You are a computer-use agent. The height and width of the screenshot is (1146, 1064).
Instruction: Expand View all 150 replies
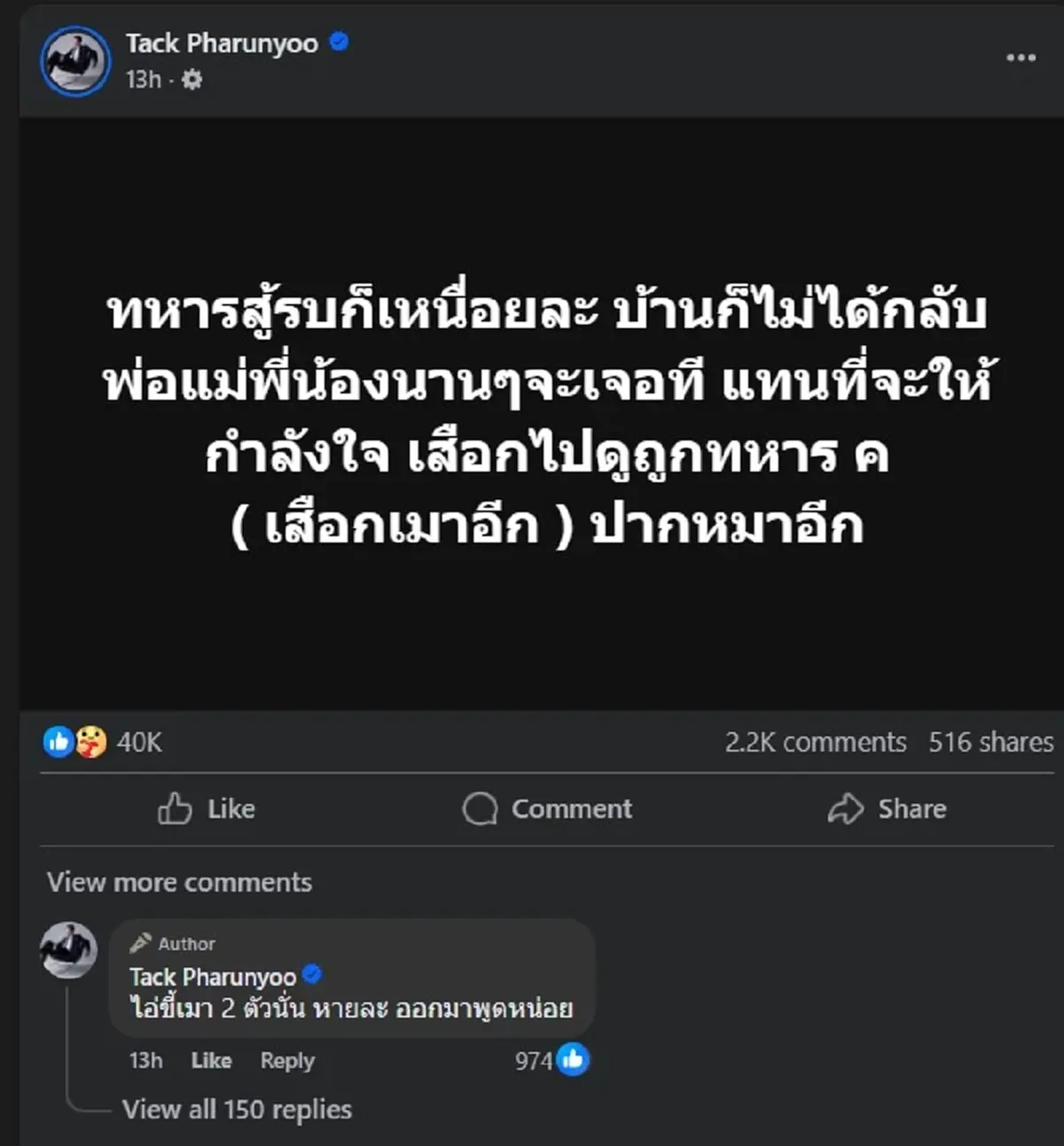click(x=237, y=1109)
